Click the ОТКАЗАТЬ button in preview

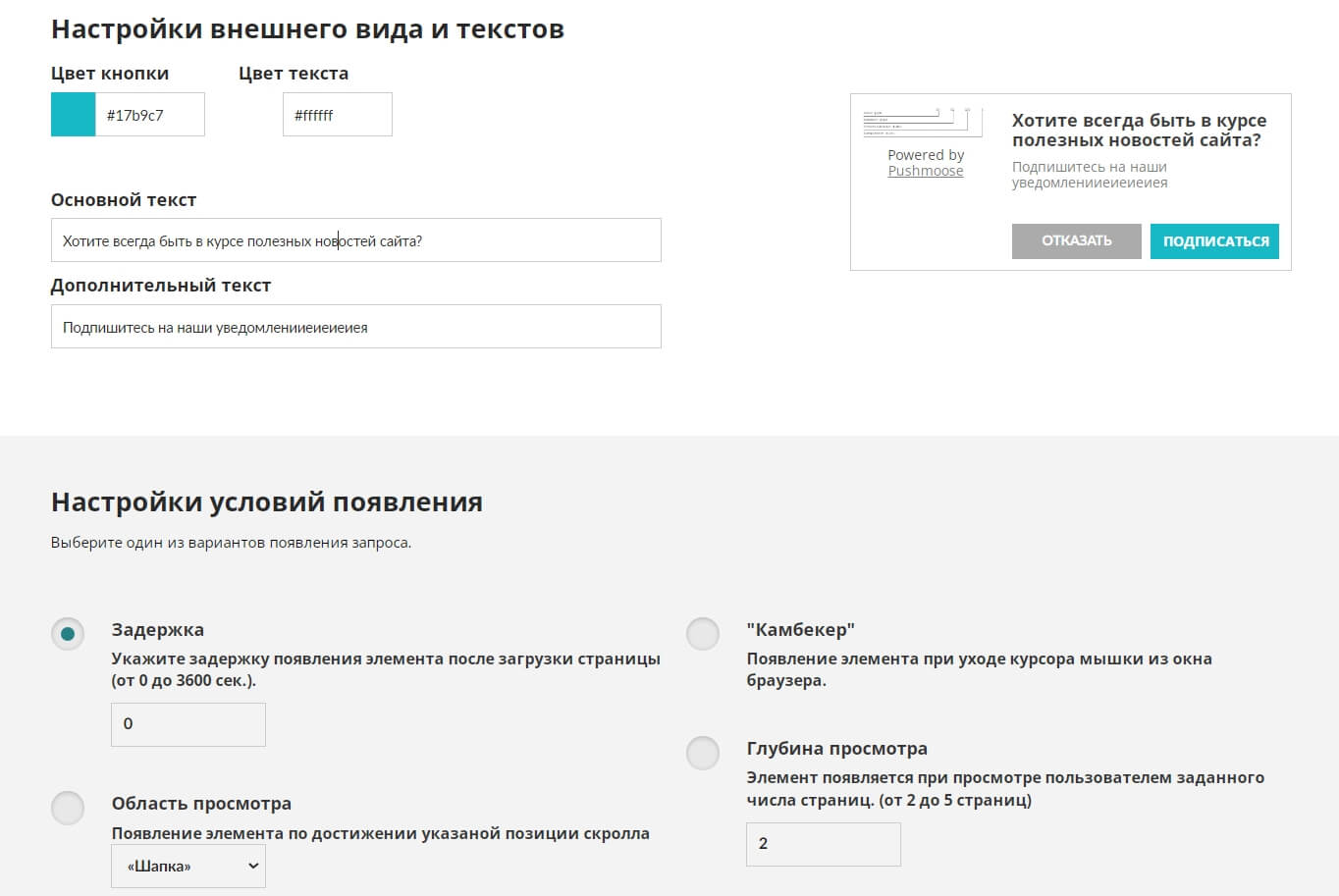[1077, 240]
